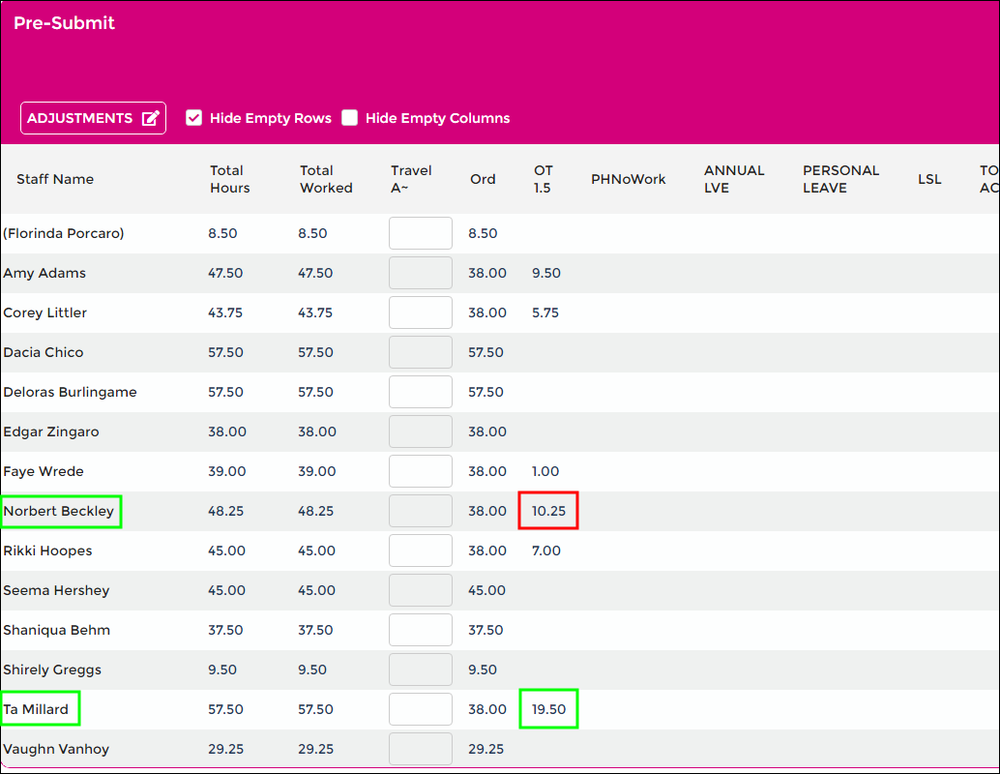Click Norbert Beckley's OT 1.5 value 10.25
This screenshot has height=774, width=1000.
[548, 511]
